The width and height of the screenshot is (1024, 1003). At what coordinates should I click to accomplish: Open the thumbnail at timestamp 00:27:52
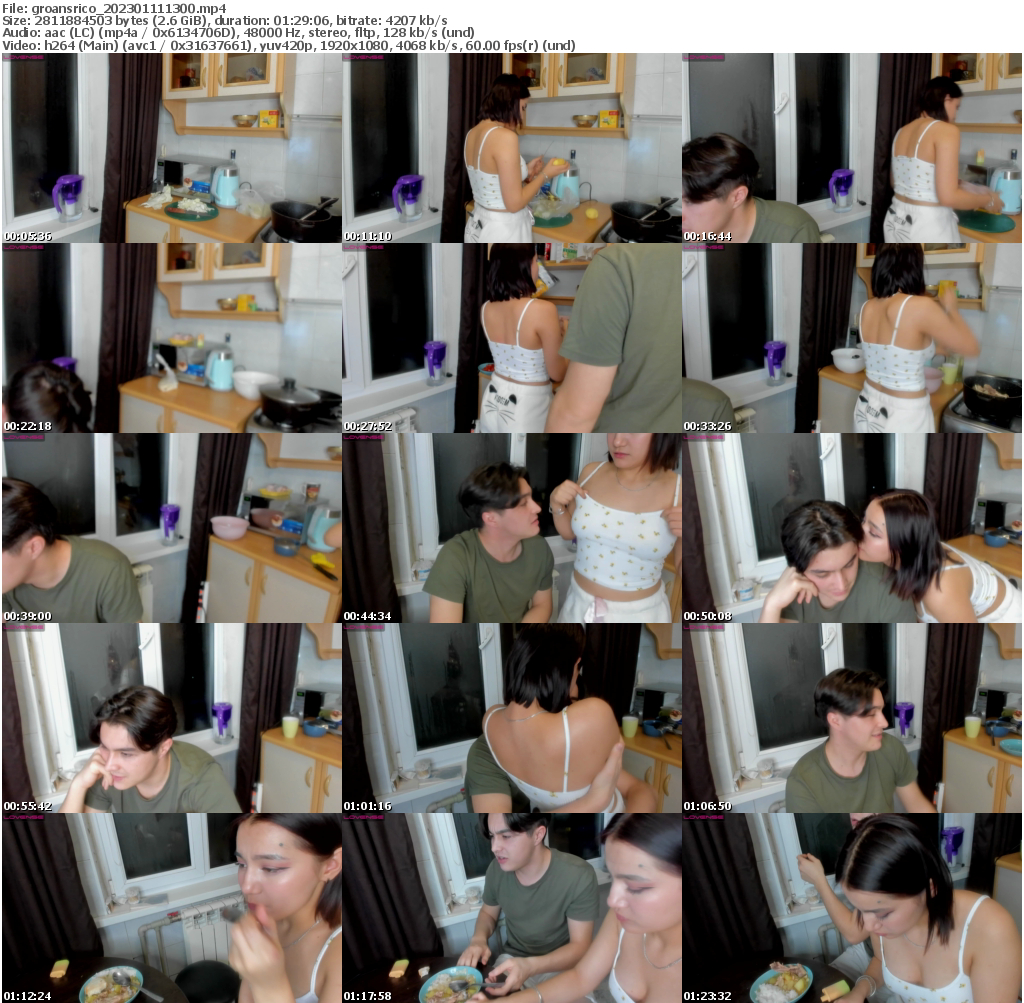(x=511, y=339)
